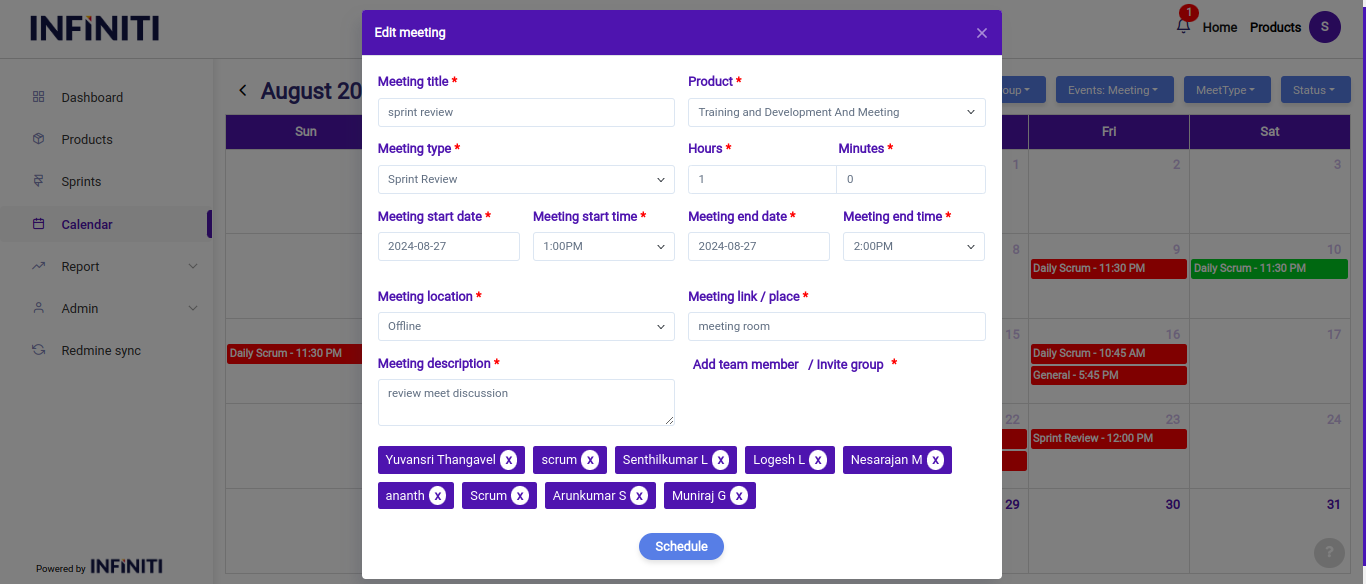
Task: Open the Invite group link
Action: [849, 365]
